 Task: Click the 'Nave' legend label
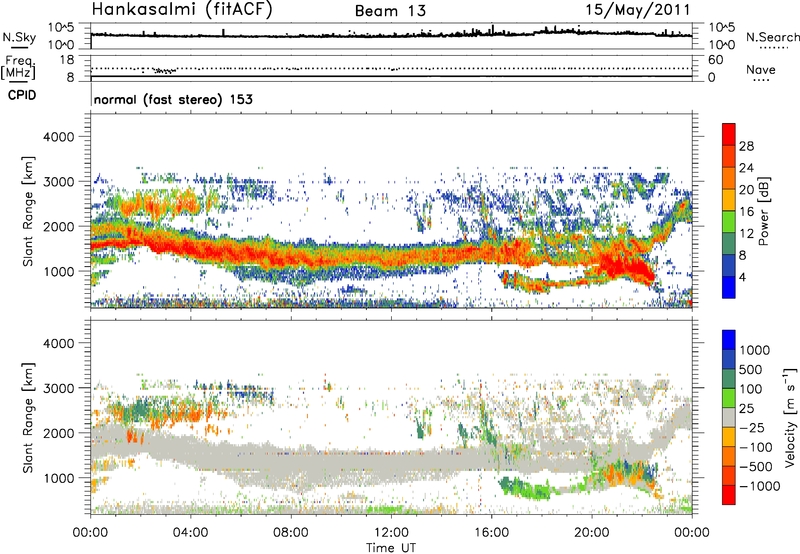tap(761, 69)
